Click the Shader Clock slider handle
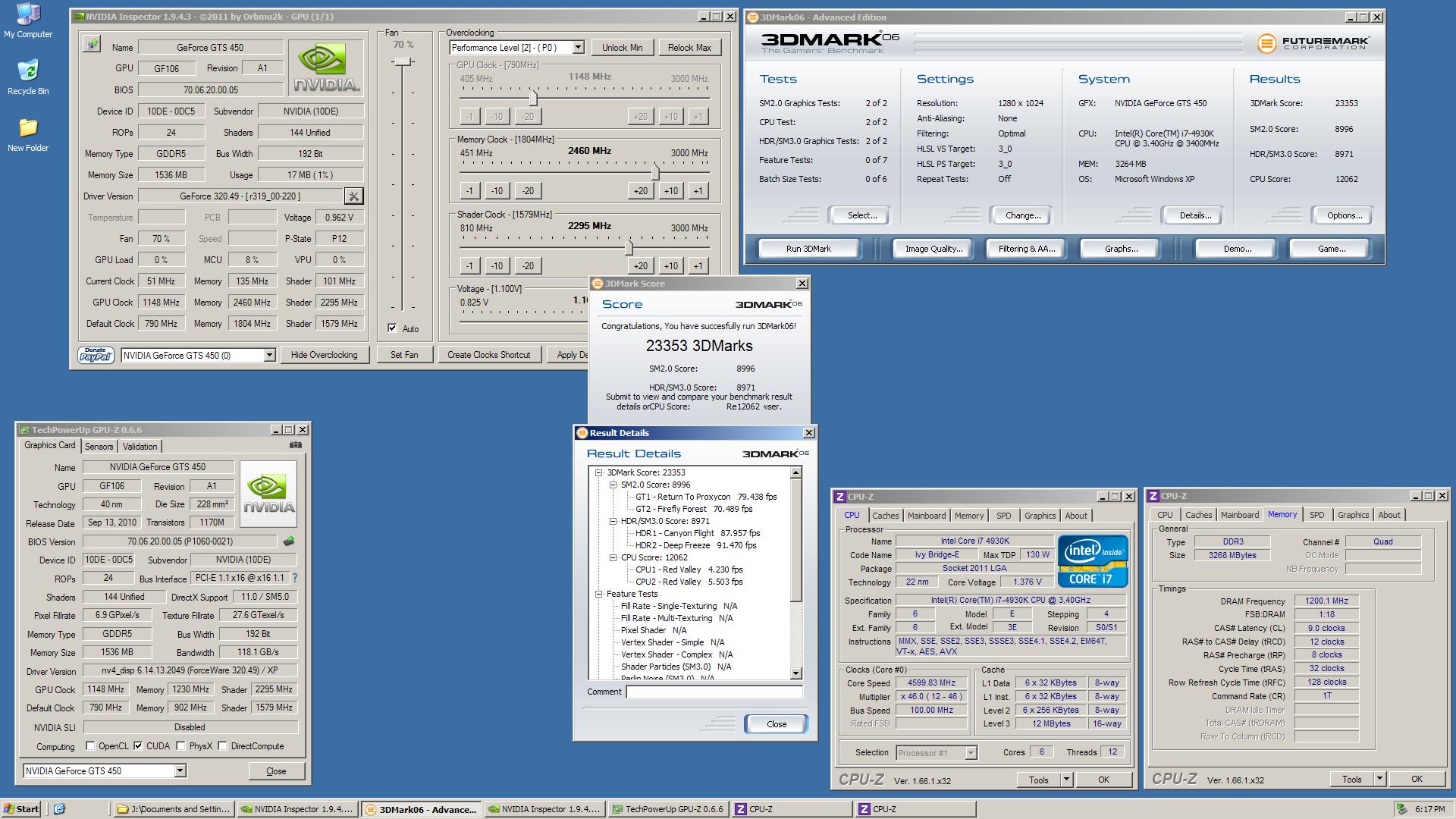Image resolution: width=1456 pixels, height=819 pixels. 629,247
